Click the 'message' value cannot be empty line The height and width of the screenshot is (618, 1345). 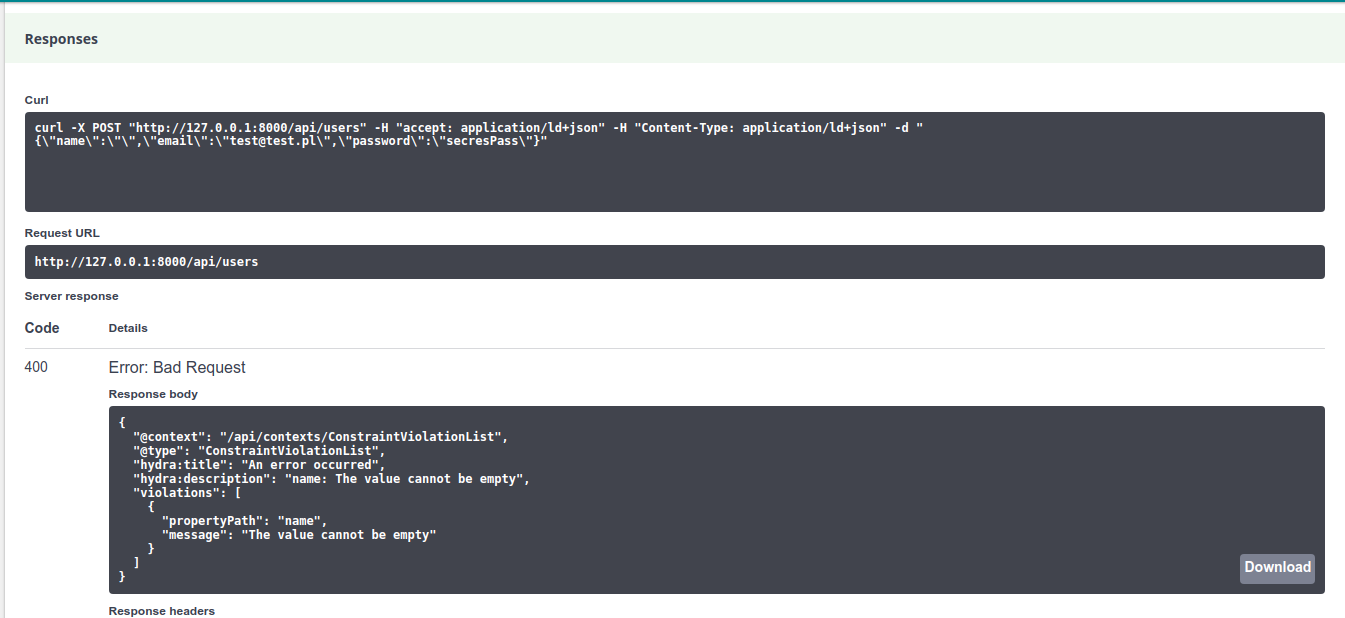coord(299,535)
